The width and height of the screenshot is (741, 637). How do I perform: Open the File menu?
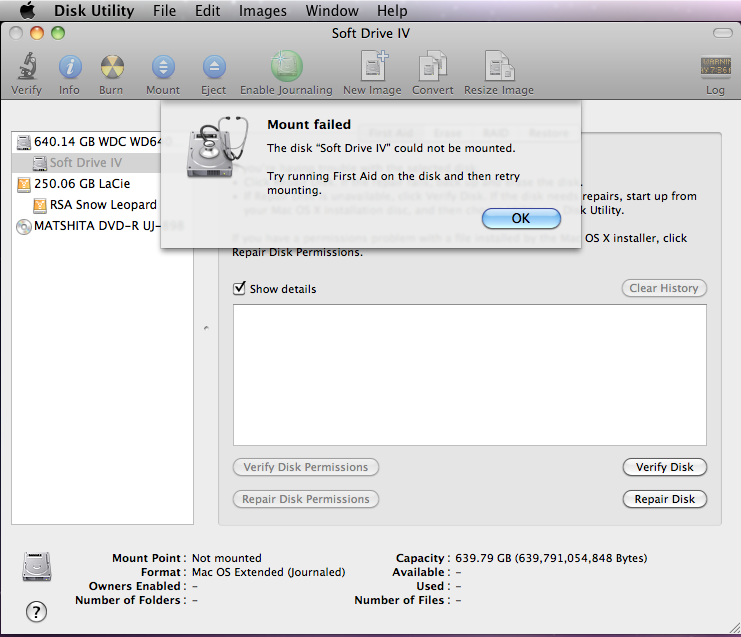[164, 10]
